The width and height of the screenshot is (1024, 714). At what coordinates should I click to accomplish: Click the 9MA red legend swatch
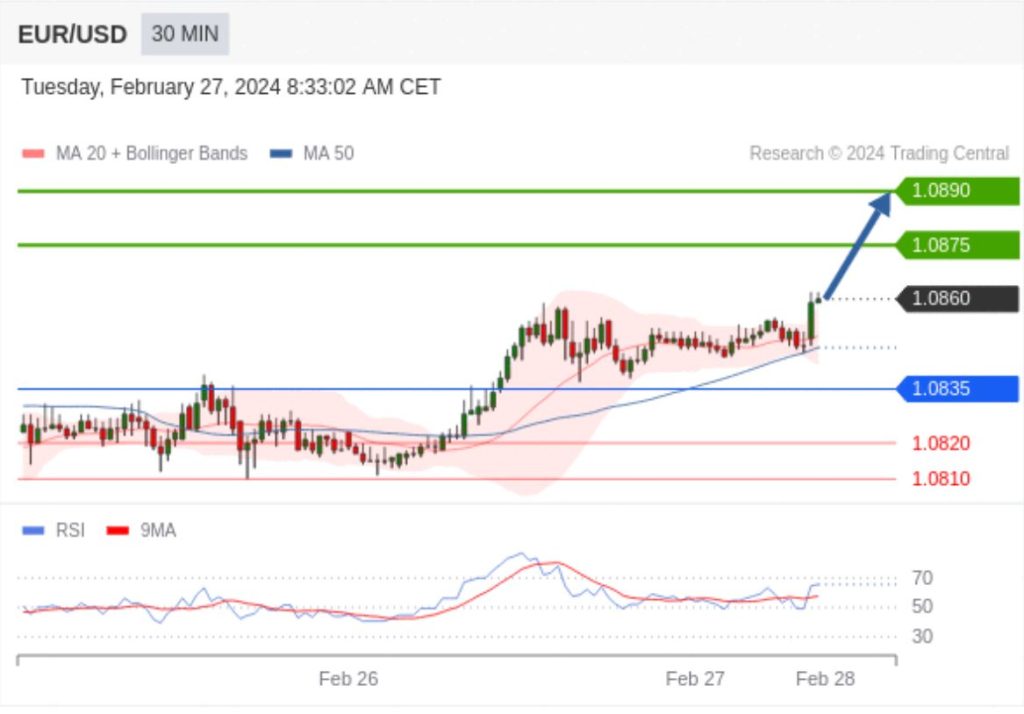coord(118,530)
